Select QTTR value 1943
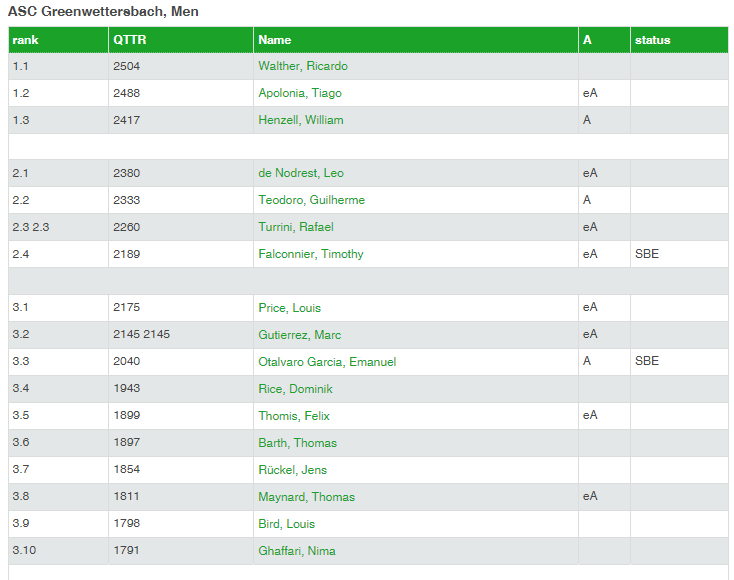Screen dimensions: 734x580 (x=126, y=388)
